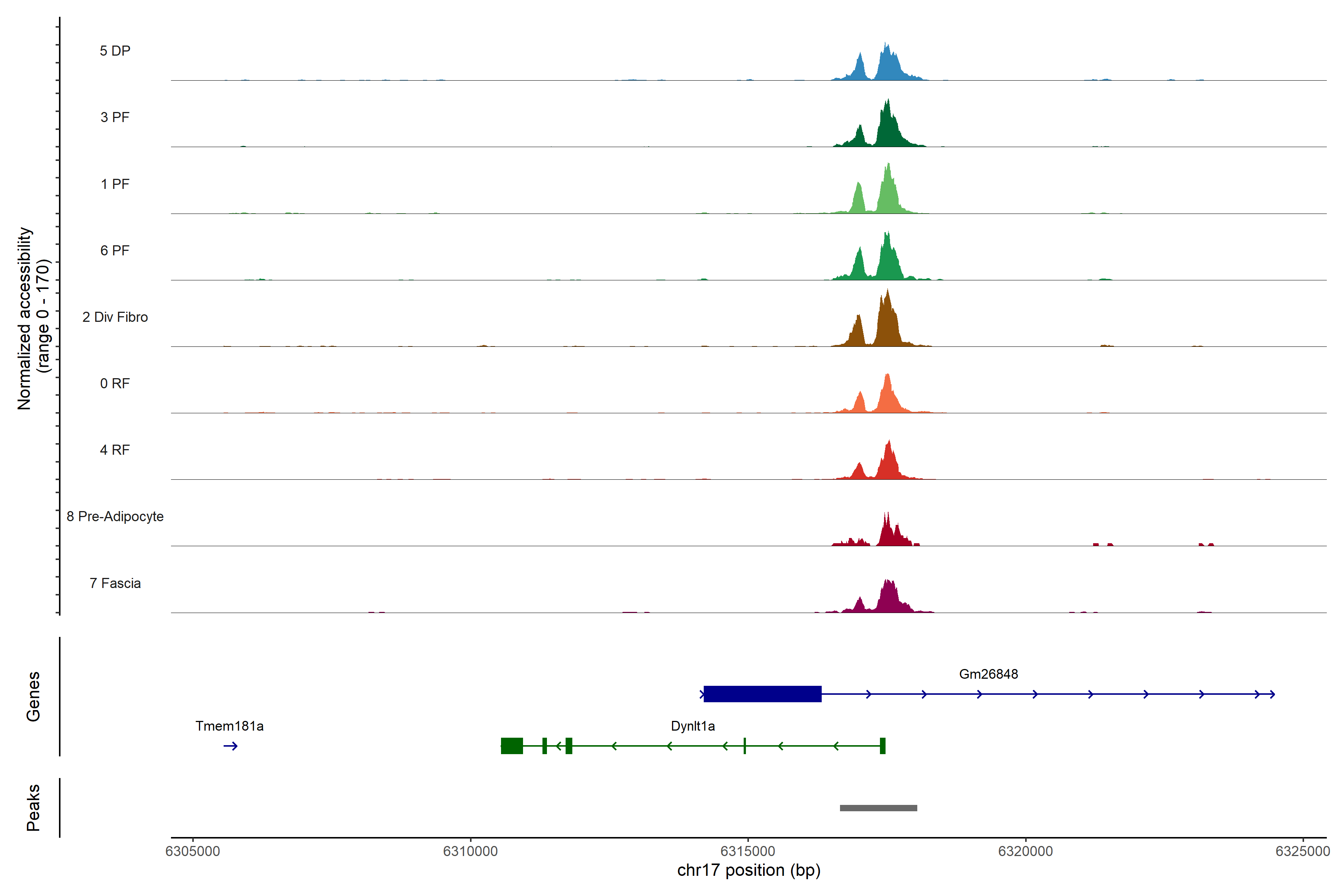The height and width of the screenshot is (896, 1344).
Task: Click the gray peak bar in Peaks track
Action: (x=878, y=808)
